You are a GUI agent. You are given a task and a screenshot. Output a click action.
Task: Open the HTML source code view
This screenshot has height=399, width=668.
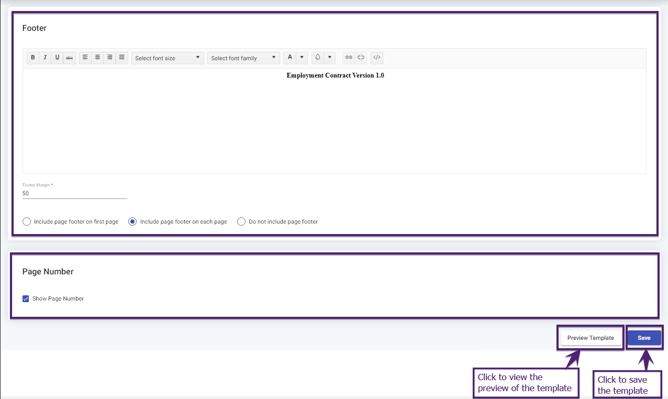click(x=377, y=57)
